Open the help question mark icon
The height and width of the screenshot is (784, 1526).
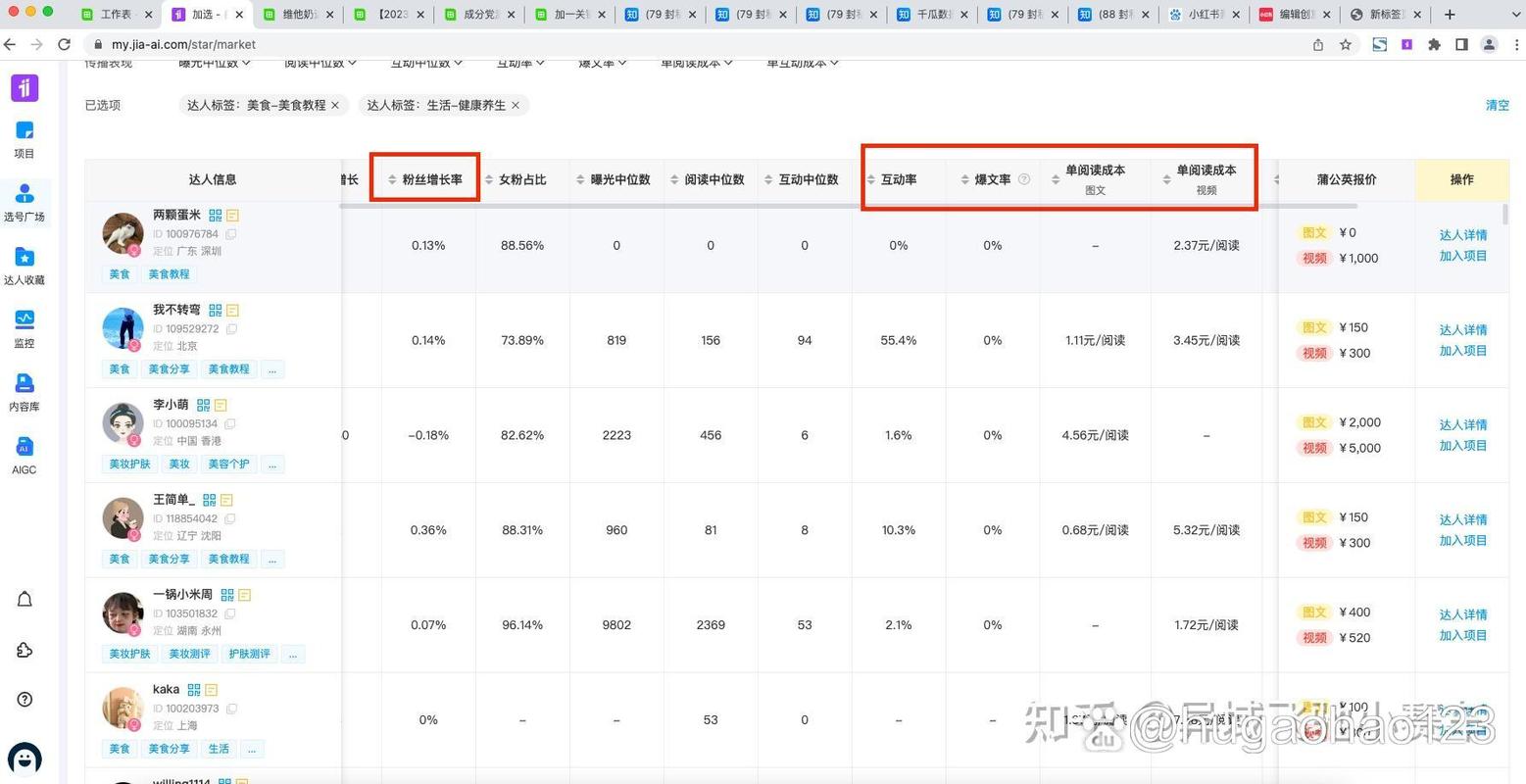[x=24, y=699]
